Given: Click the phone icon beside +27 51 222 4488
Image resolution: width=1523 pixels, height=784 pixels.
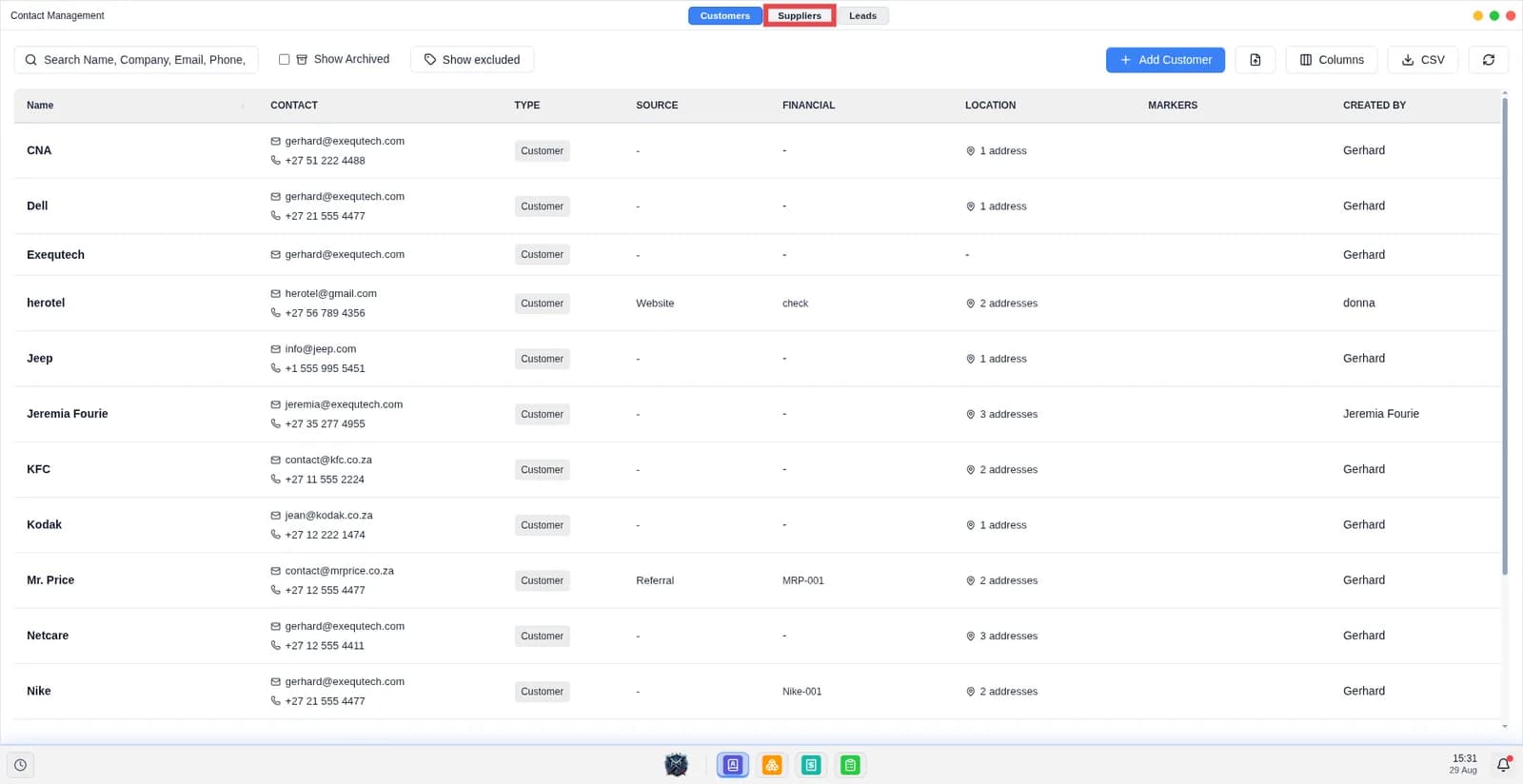Looking at the screenshot, I should 275,161.
